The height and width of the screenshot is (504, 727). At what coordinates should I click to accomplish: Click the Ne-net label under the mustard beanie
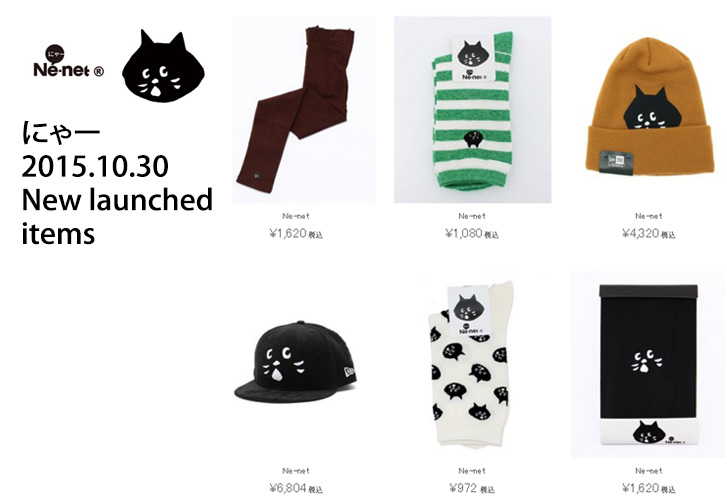click(649, 216)
